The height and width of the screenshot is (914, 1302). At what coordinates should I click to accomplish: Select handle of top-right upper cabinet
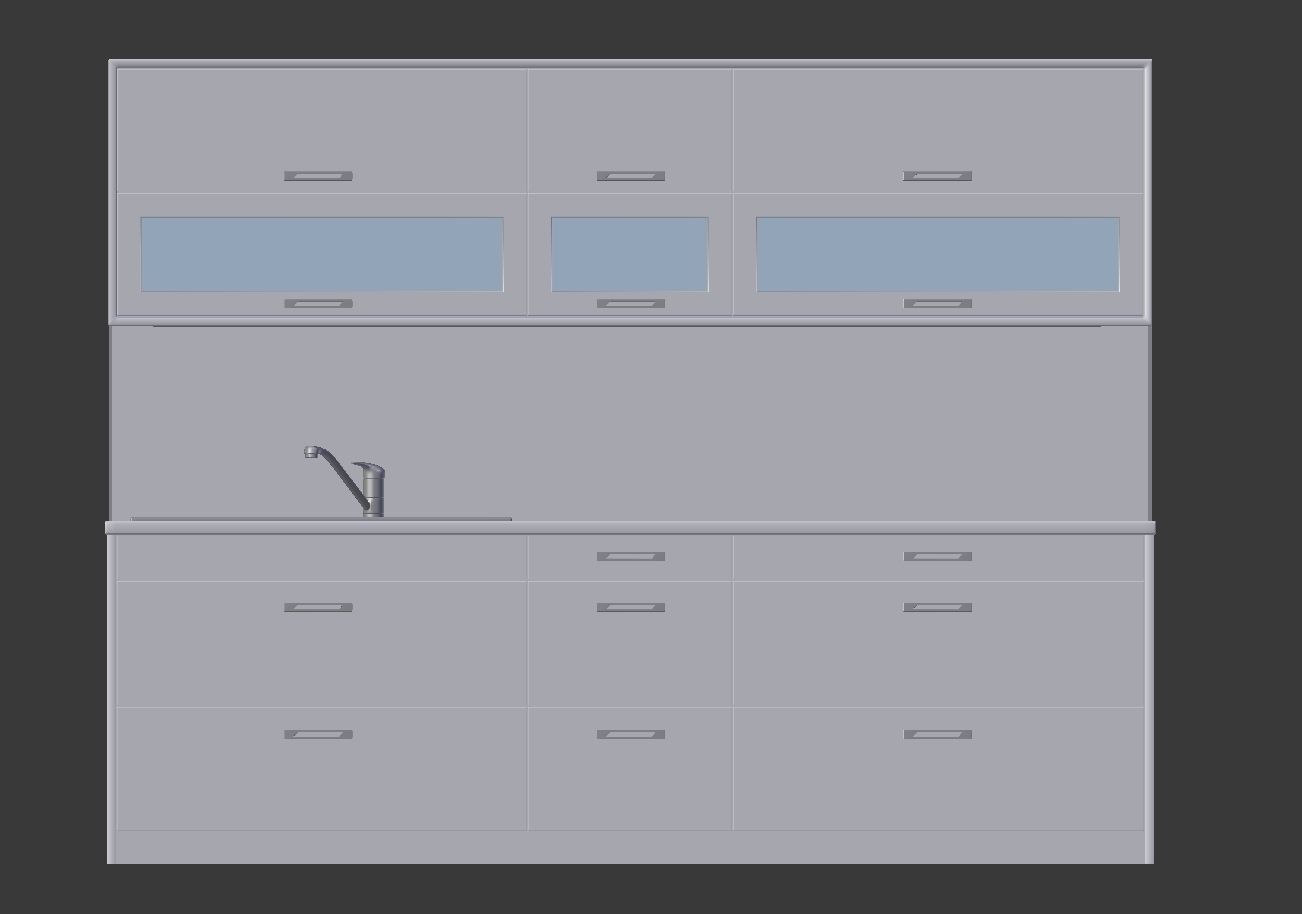coord(937,176)
